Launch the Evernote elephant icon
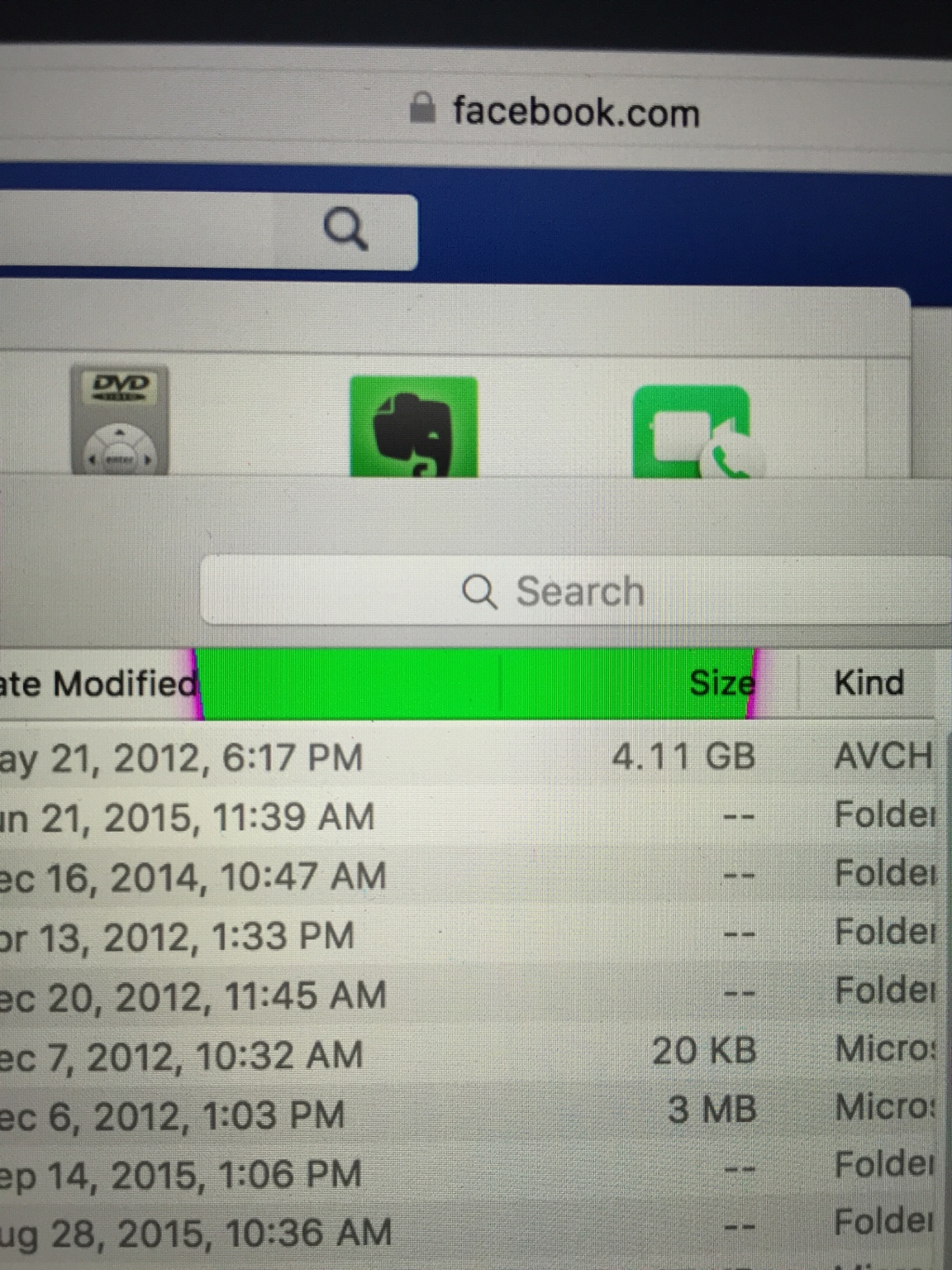Viewport: 952px width, 1270px height. click(x=413, y=427)
